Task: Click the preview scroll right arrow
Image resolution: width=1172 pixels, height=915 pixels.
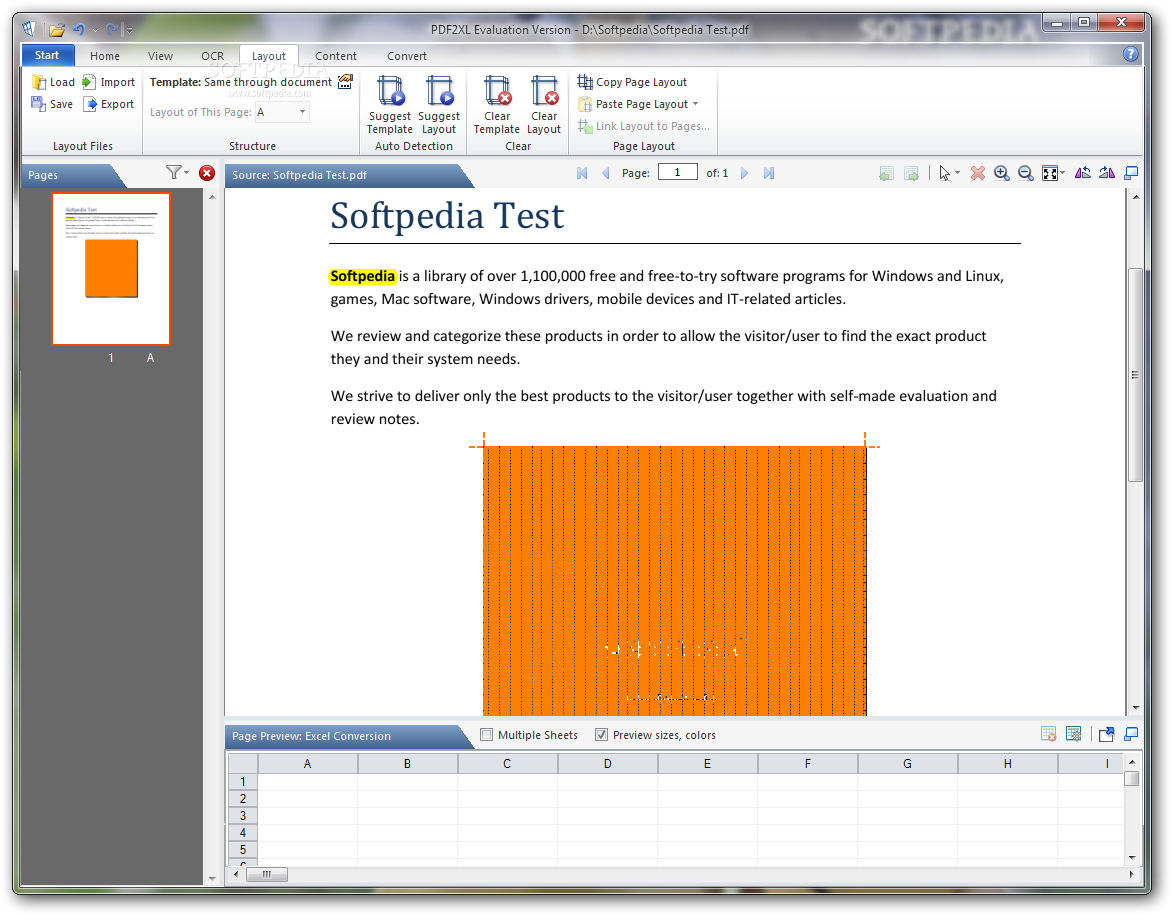Action: pyautogui.click(x=1131, y=874)
